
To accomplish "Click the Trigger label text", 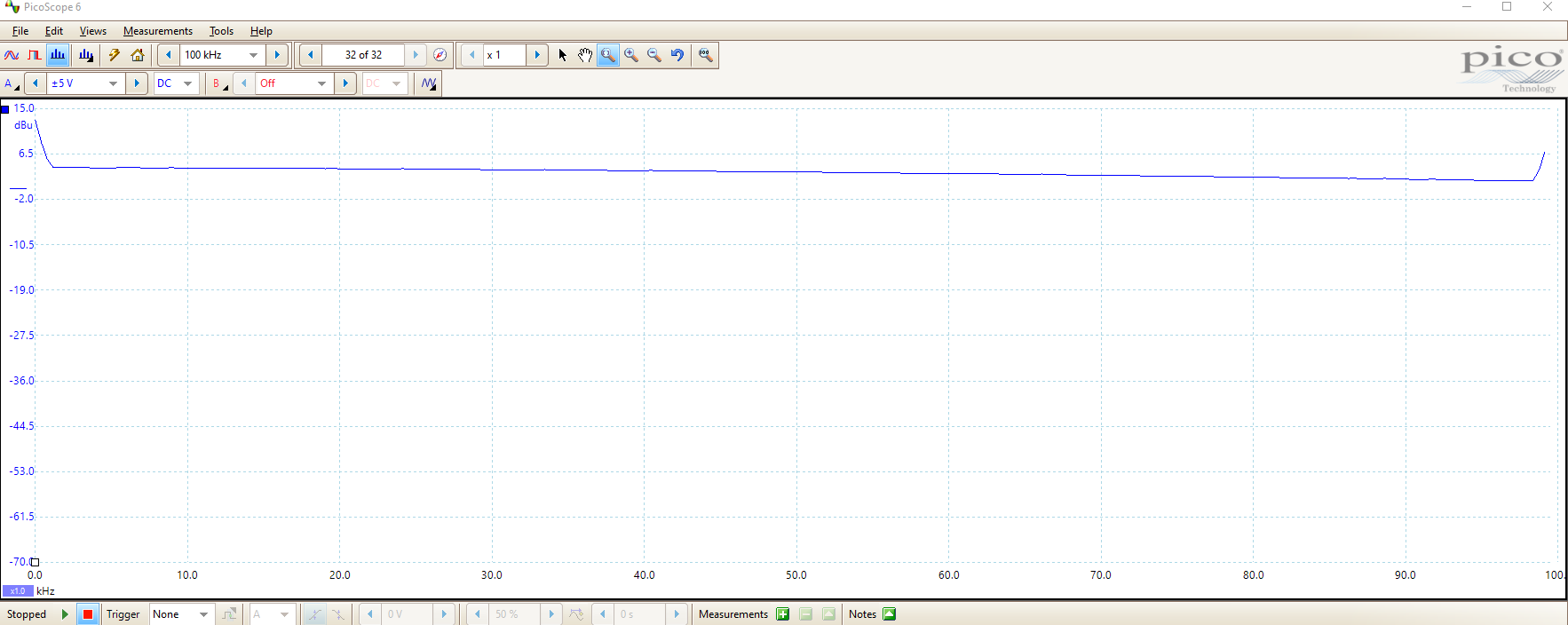I will 123,614.
